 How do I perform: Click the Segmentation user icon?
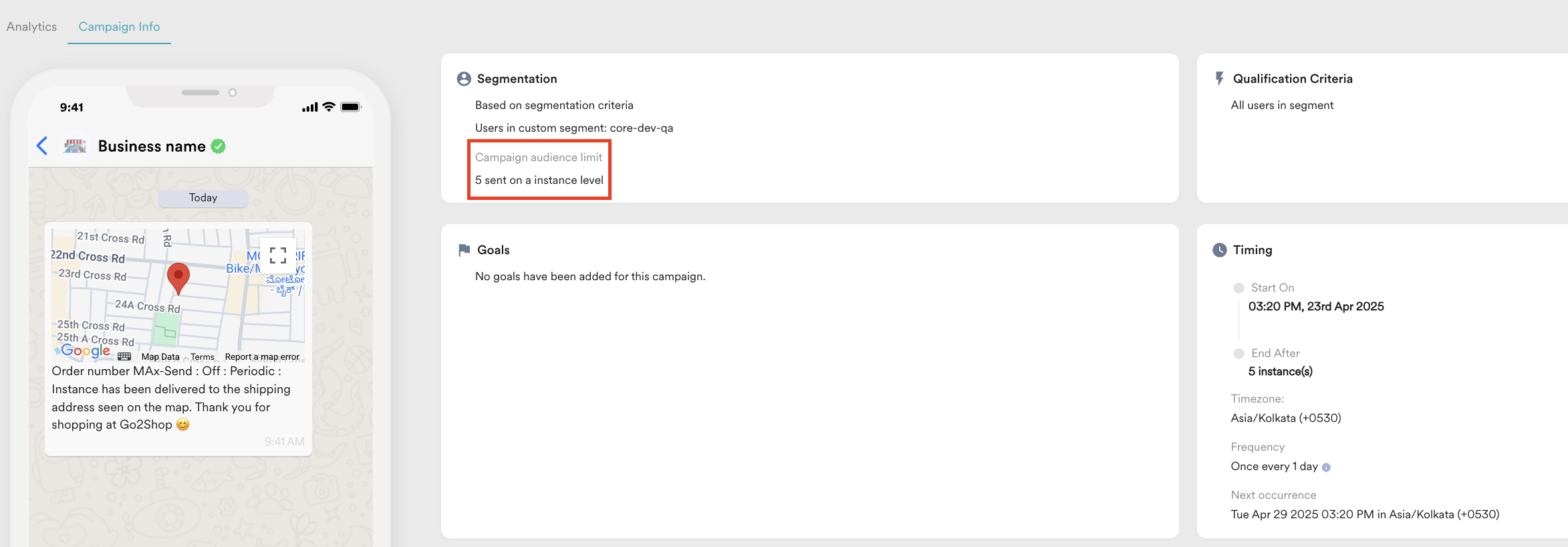point(464,79)
